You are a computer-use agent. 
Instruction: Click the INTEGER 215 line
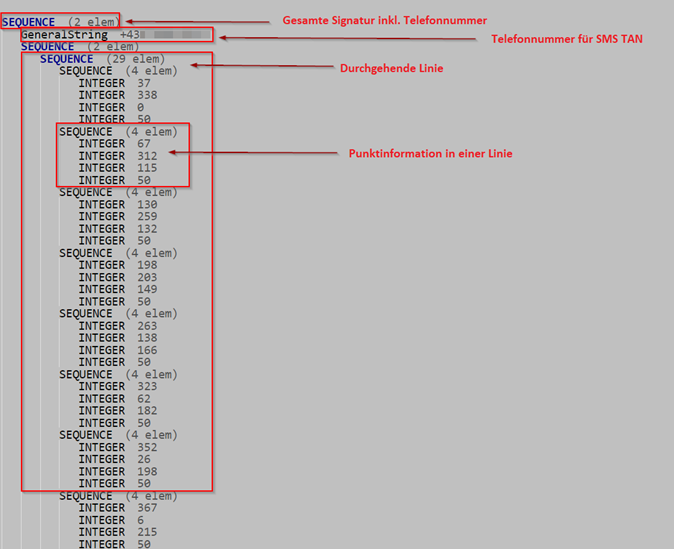pos(118,532)
